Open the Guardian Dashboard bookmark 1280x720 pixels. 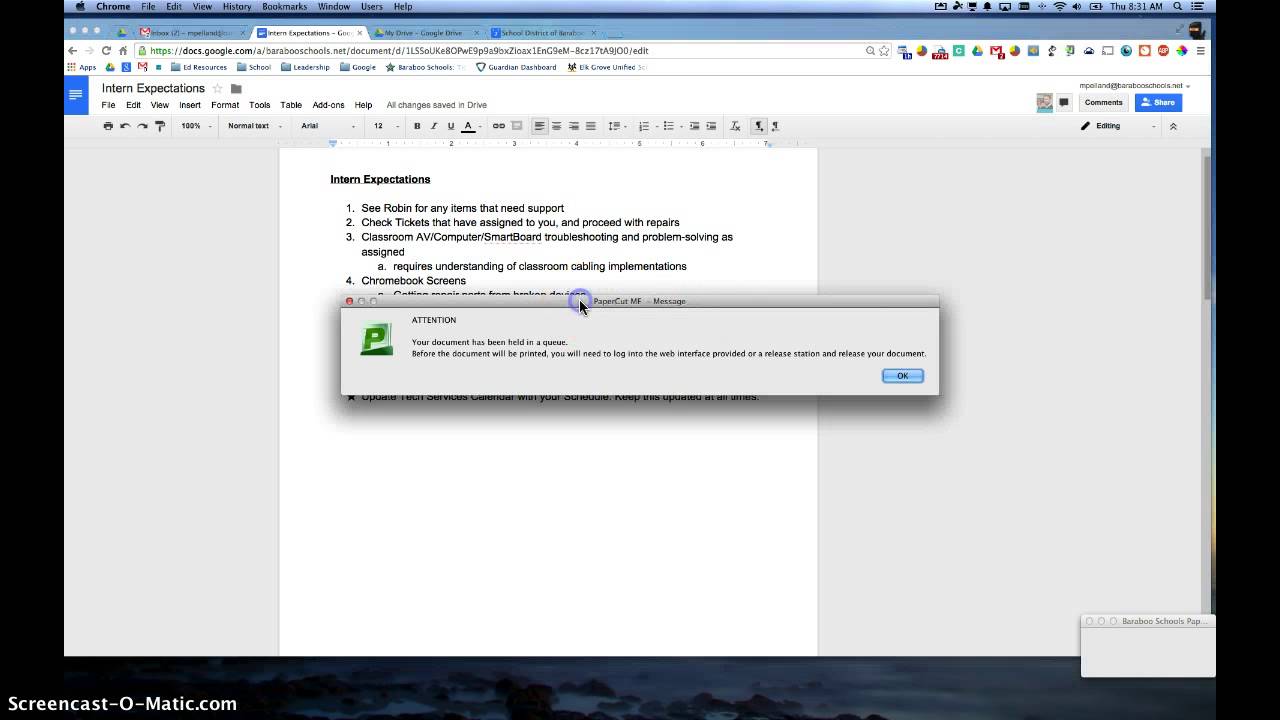516,67
